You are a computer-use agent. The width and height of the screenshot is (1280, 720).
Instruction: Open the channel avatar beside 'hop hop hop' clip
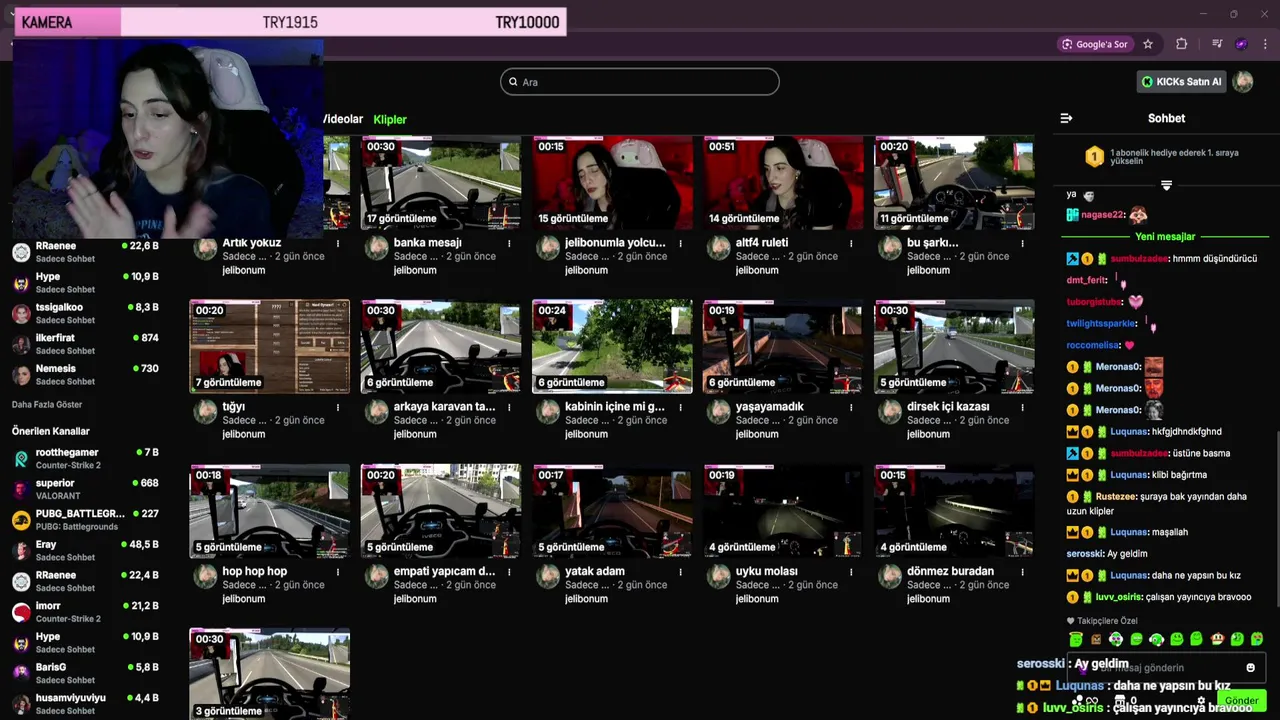pyautogui.click(x=205, y=577)
